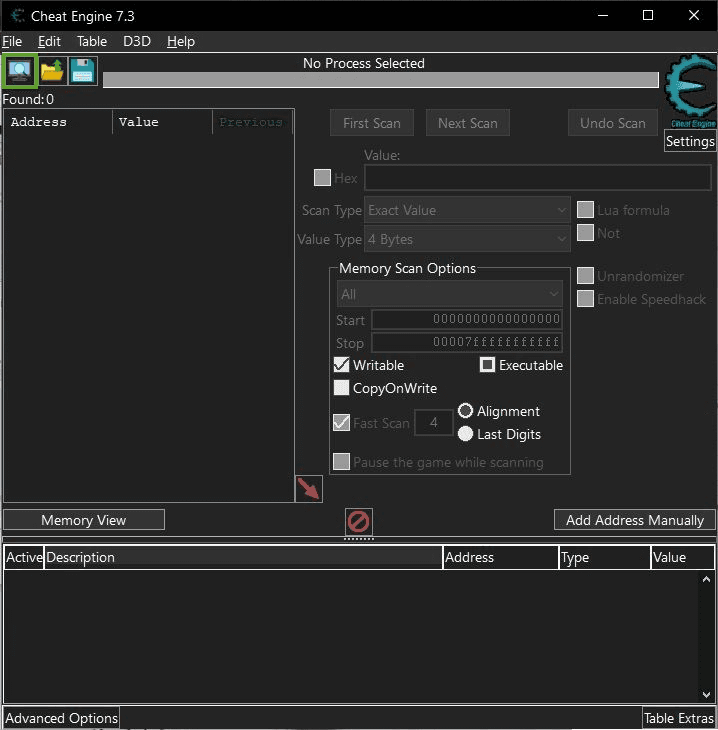The image size is (718, 730).
Task: Enable the Unrandomizer checkbox
Action: [x=585, y=276]
